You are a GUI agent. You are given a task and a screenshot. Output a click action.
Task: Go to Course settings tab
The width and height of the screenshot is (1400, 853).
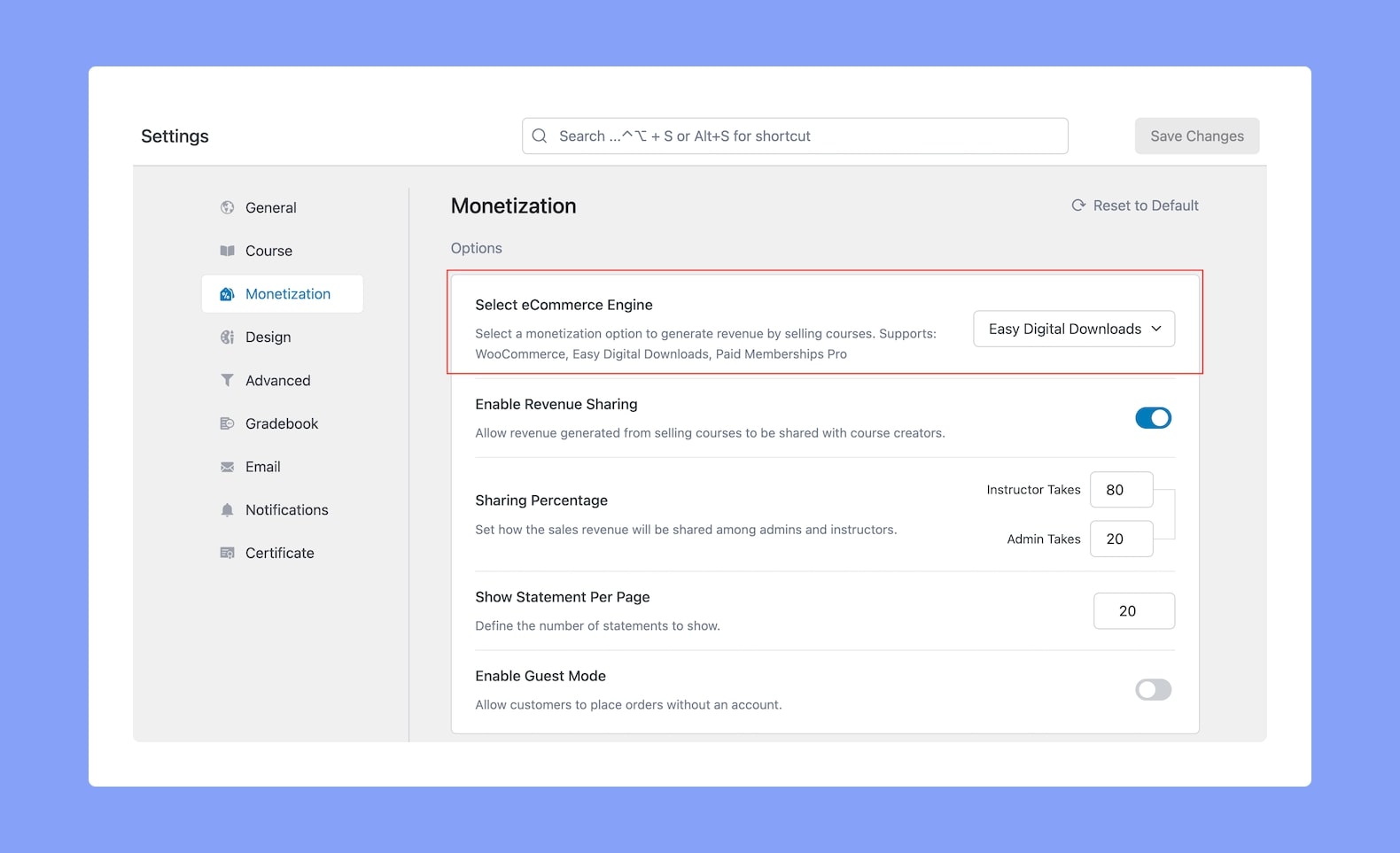tap(283, 251)
